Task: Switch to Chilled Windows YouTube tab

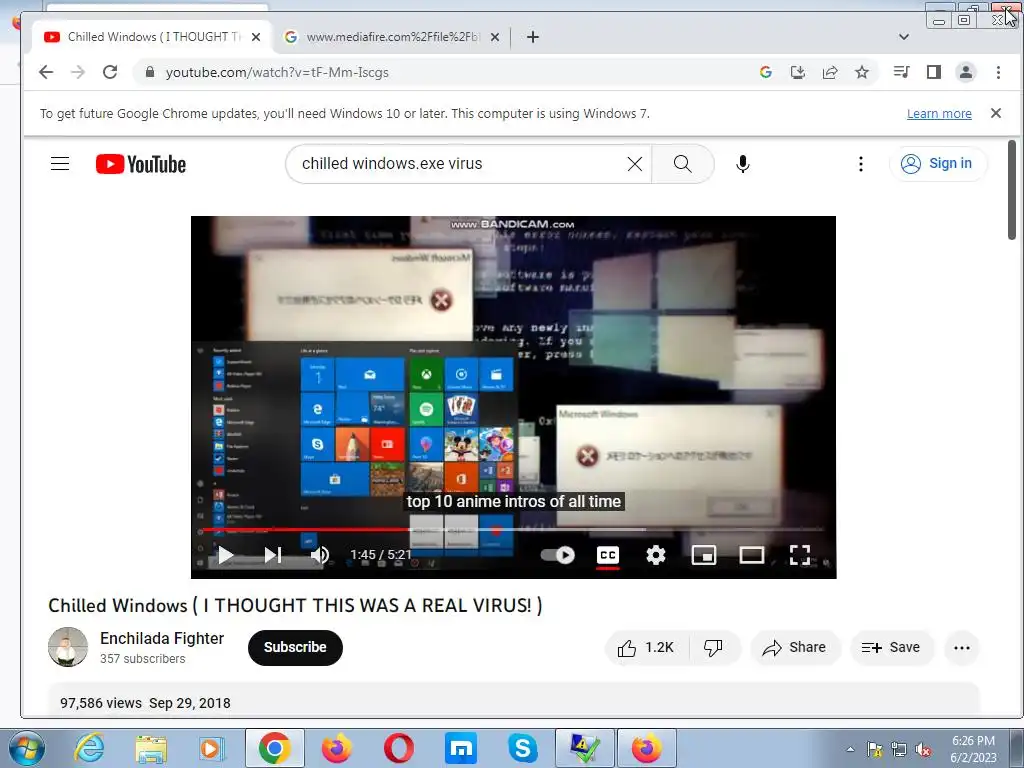Action: pyautogui.click(x=152, y=37)
